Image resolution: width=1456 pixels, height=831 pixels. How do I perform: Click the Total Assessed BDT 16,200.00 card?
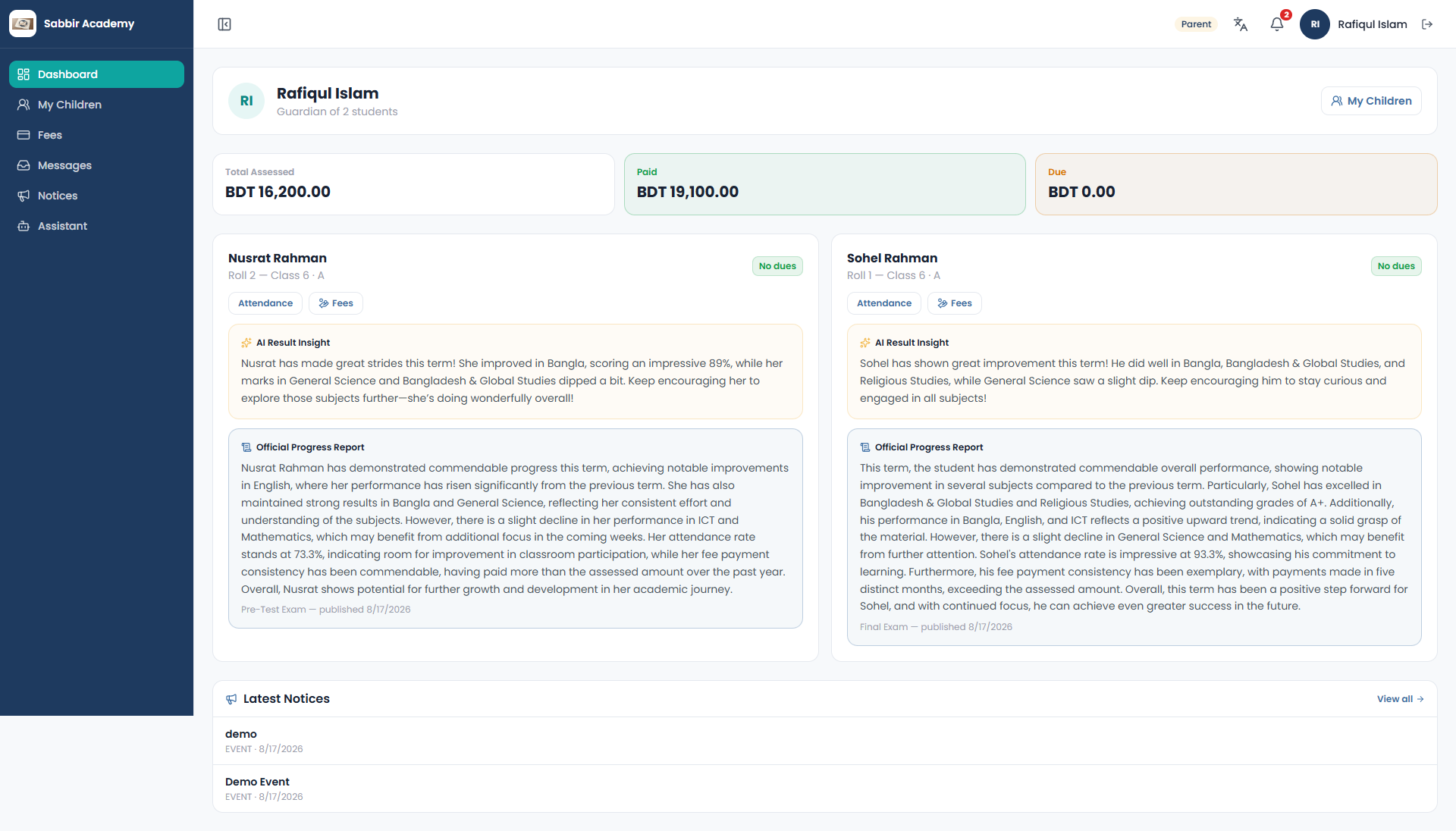pyautogui.click(x=413, y=184)
